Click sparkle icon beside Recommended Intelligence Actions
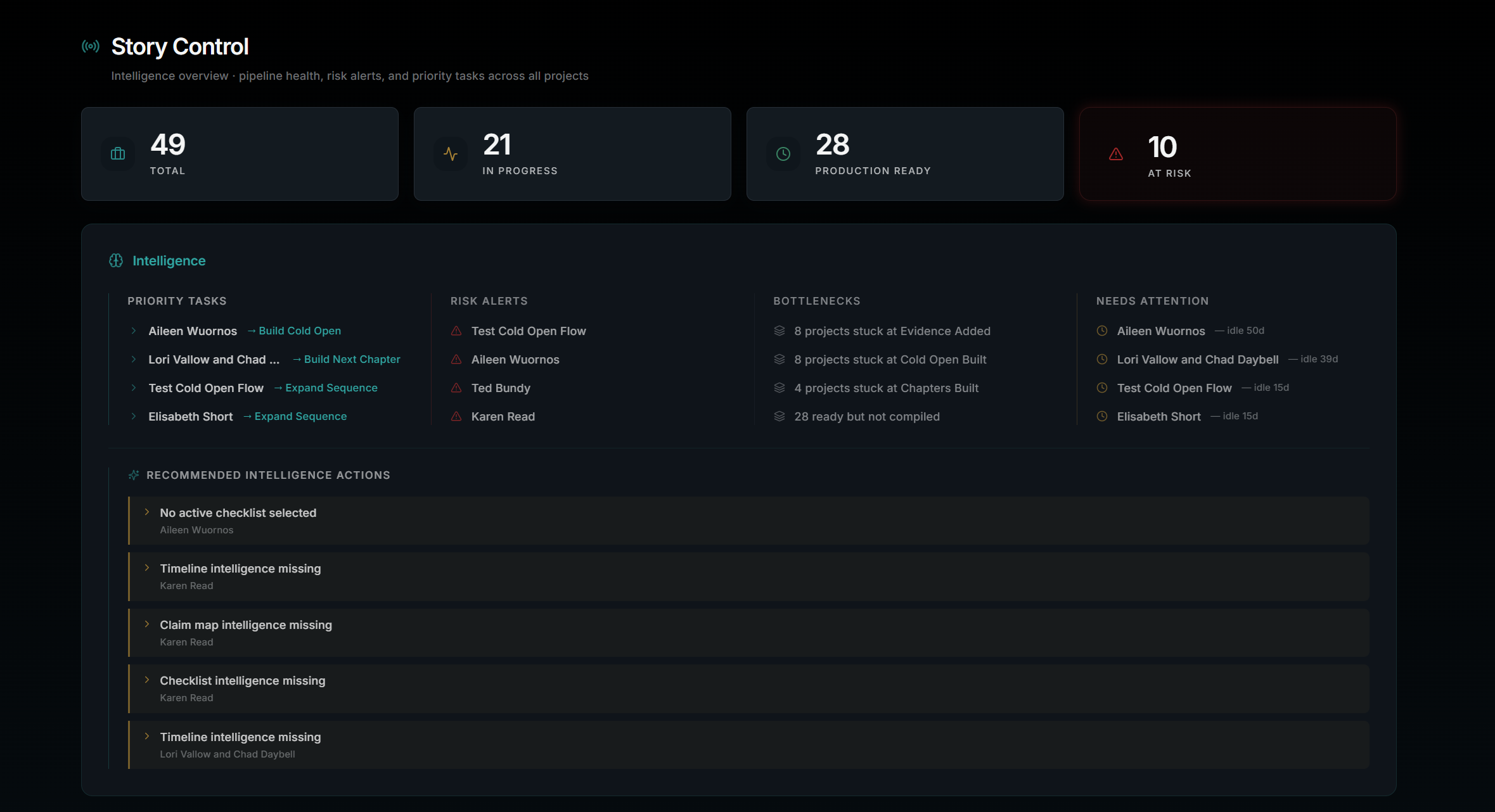The image size is (1495, 812). 134,475
